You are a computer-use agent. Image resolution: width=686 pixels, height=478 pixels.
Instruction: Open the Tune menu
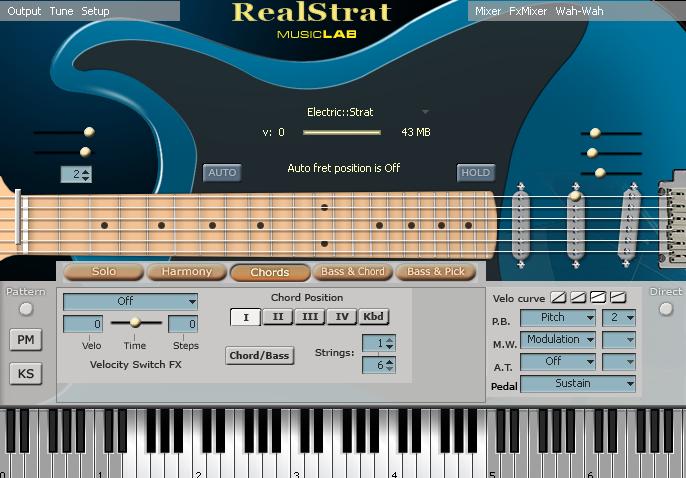[61, 11]
